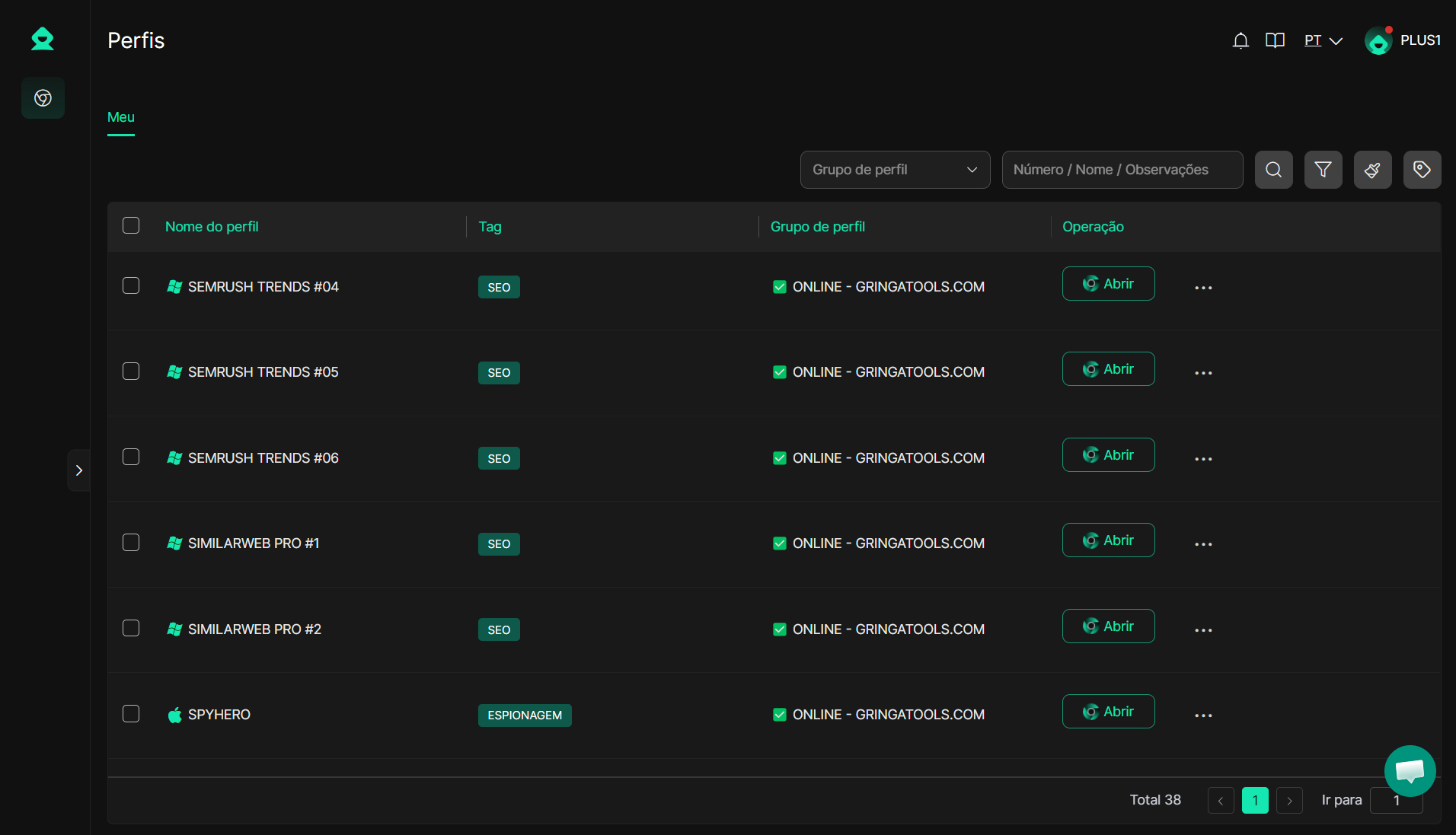
Task: Click ONLINE - GRINGATOOLS.COM in SEMRUSH TRENDS #04 row
Action: click(889, 287)
